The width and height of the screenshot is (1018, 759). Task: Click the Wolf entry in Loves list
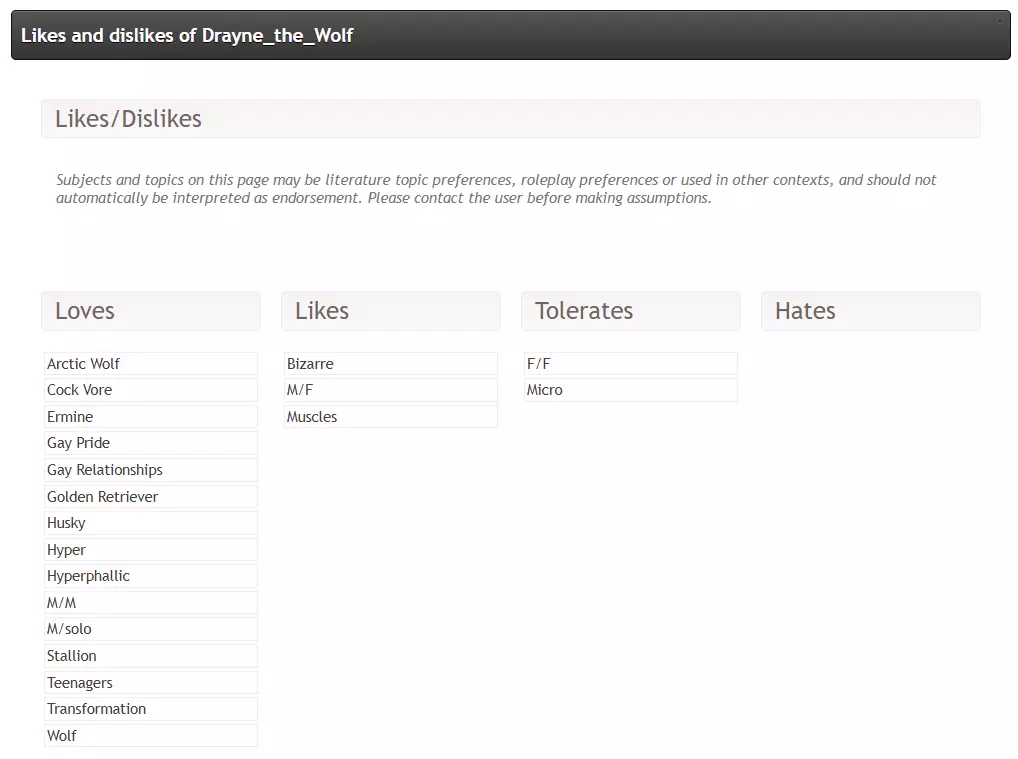tap(151, 736)
